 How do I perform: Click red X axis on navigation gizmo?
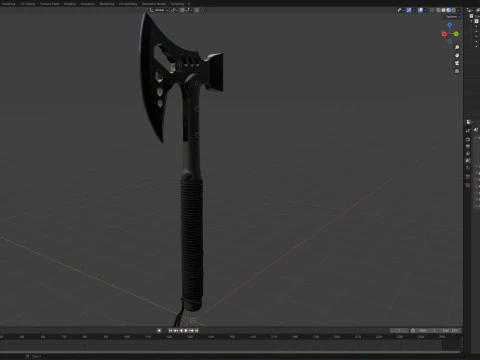pos(444,34)
